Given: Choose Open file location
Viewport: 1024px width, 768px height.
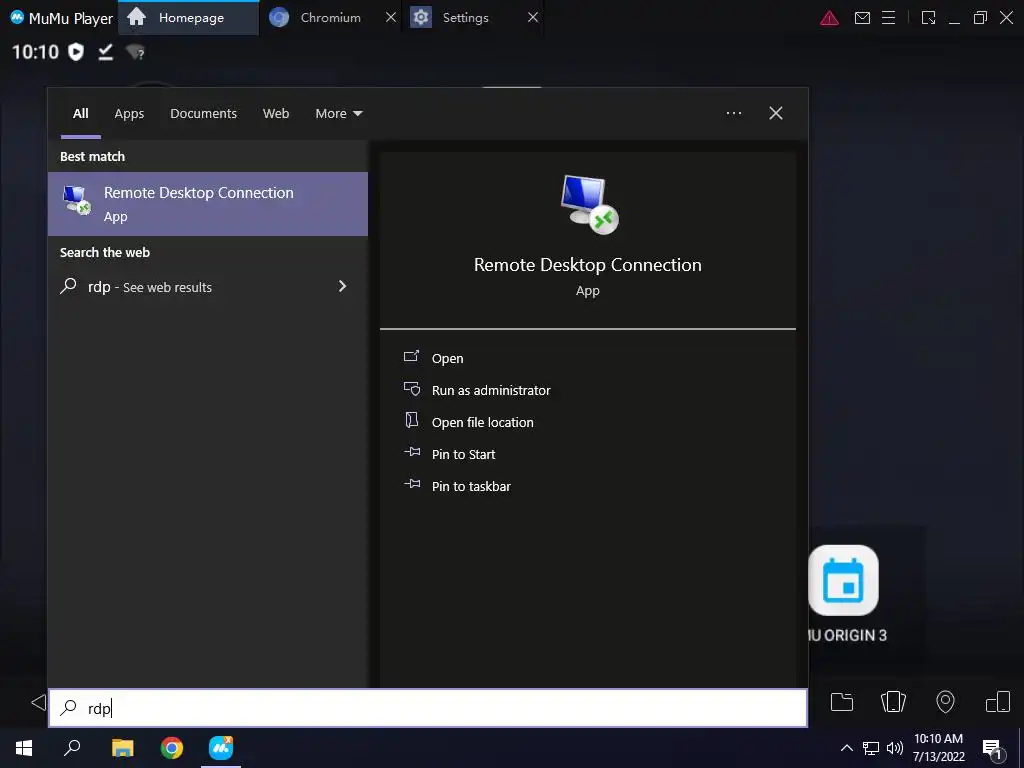Looking at the screenshot, I should click(483, 422).
